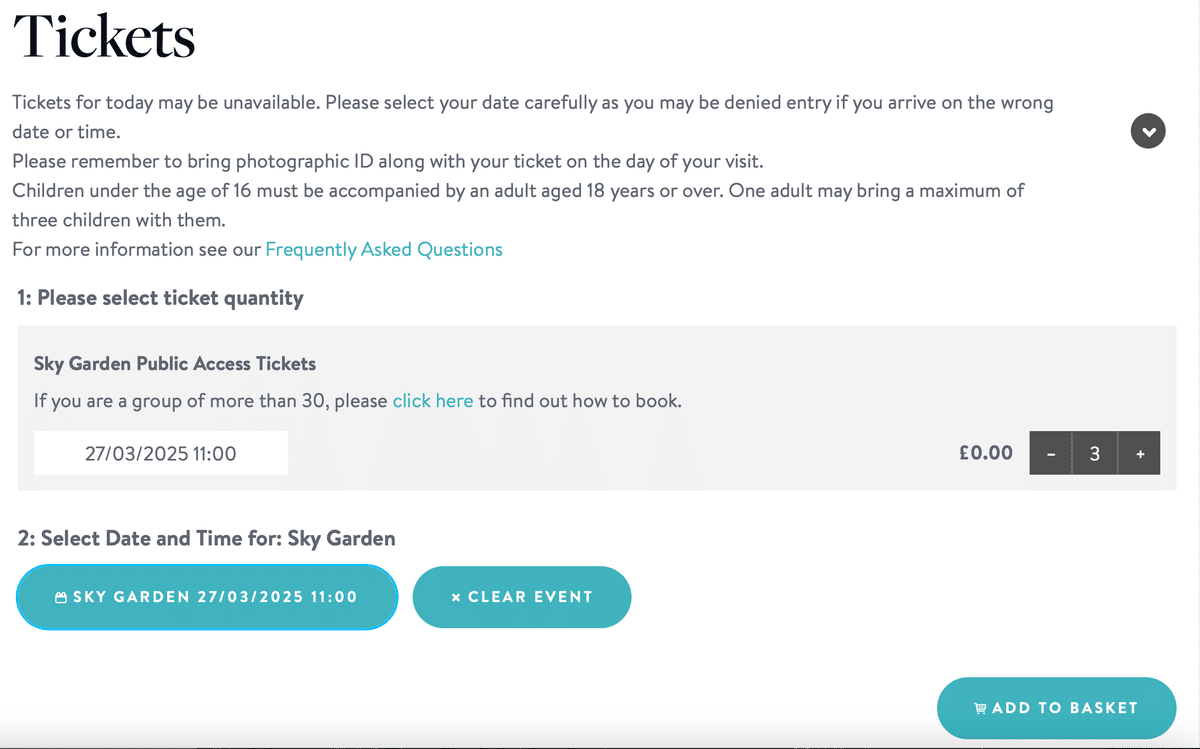The width and height of the screenshot is (1200, 749).
Task: Expand the ticket information chevron circle
Action: (1148, 131)
